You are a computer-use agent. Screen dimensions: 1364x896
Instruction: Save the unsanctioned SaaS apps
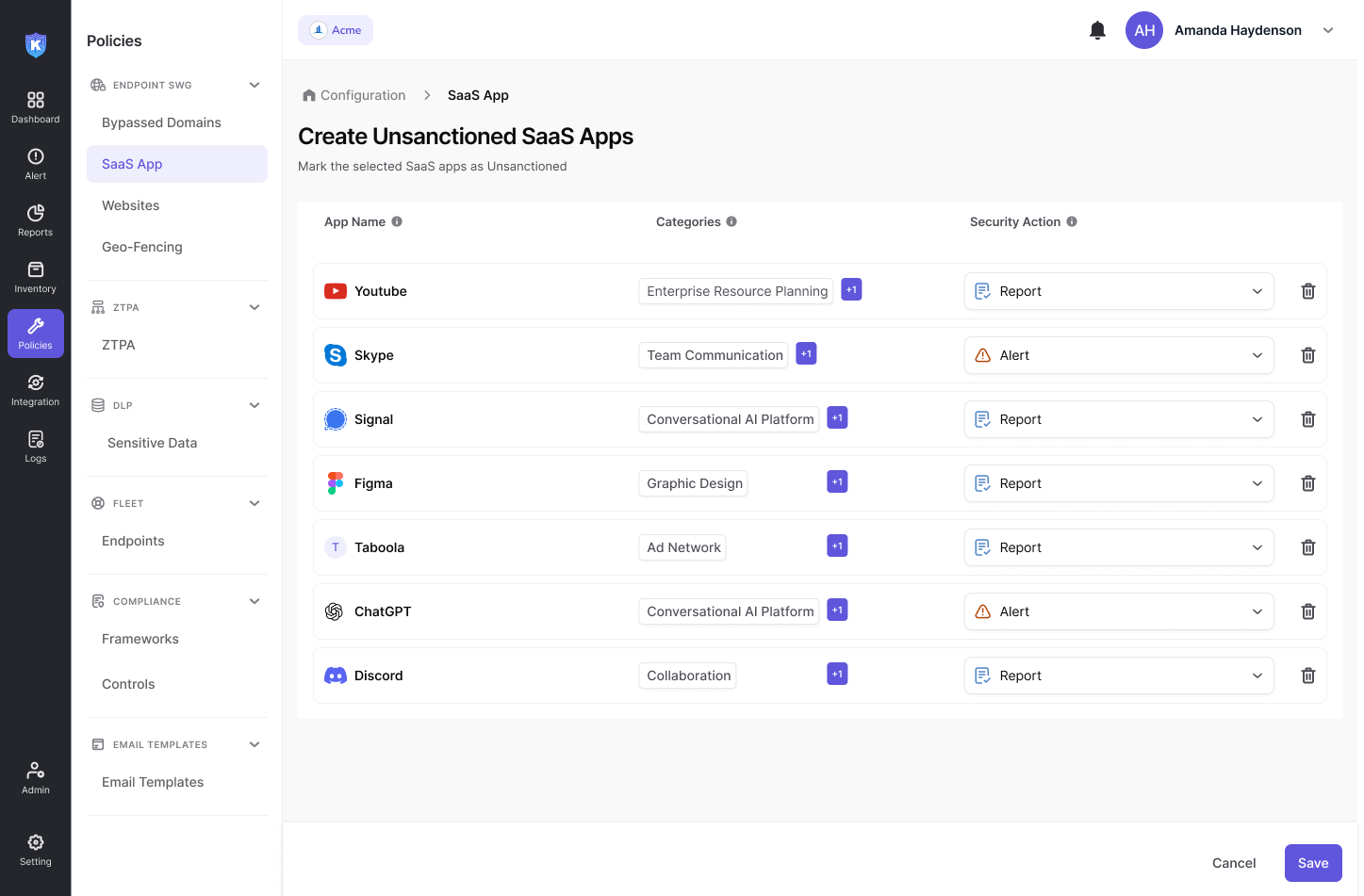(x=1312, y=863)
